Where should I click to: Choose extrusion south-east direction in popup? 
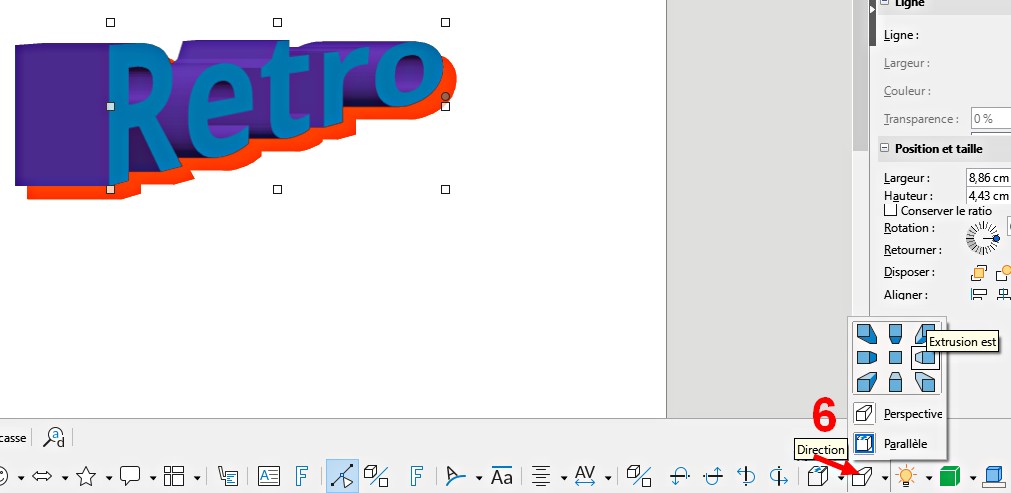[x=925, y=382]
